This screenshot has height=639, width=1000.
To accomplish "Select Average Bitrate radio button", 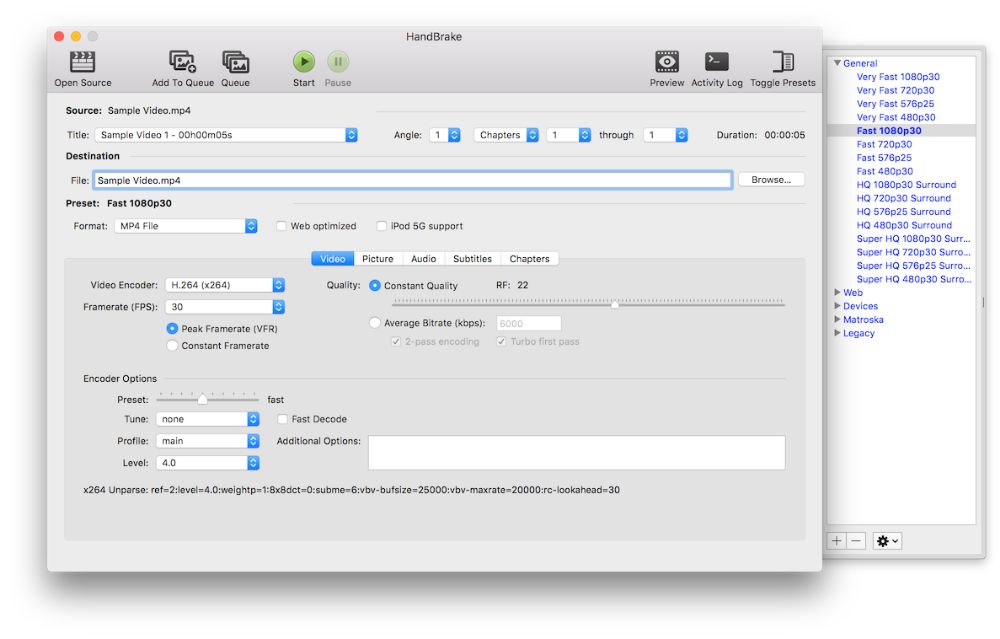I will [375, 323].
